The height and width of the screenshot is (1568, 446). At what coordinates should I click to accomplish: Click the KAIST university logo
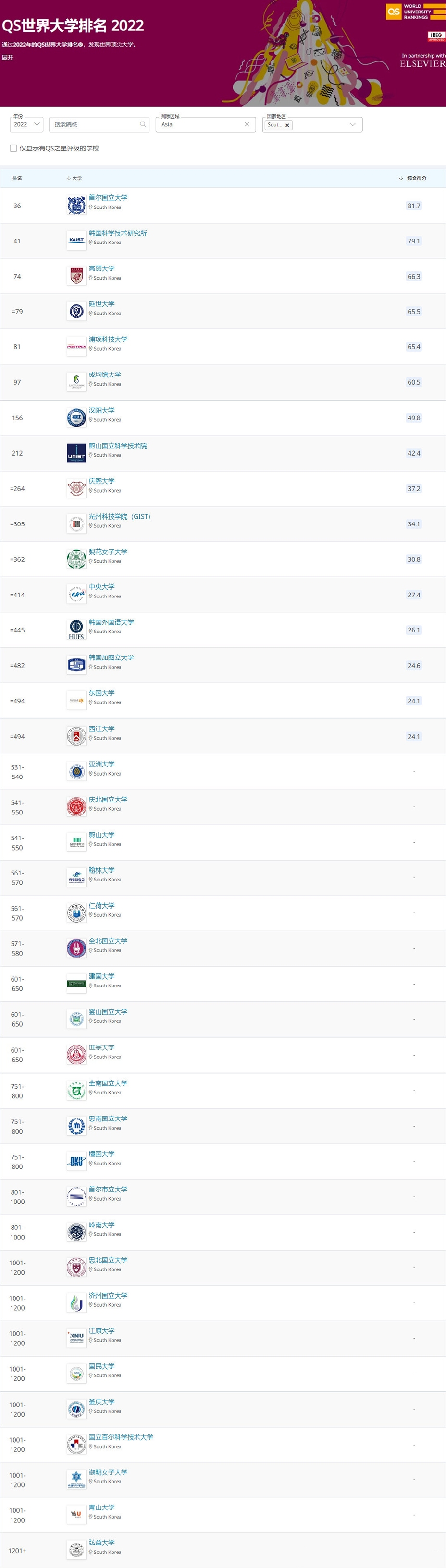[76, 241]
